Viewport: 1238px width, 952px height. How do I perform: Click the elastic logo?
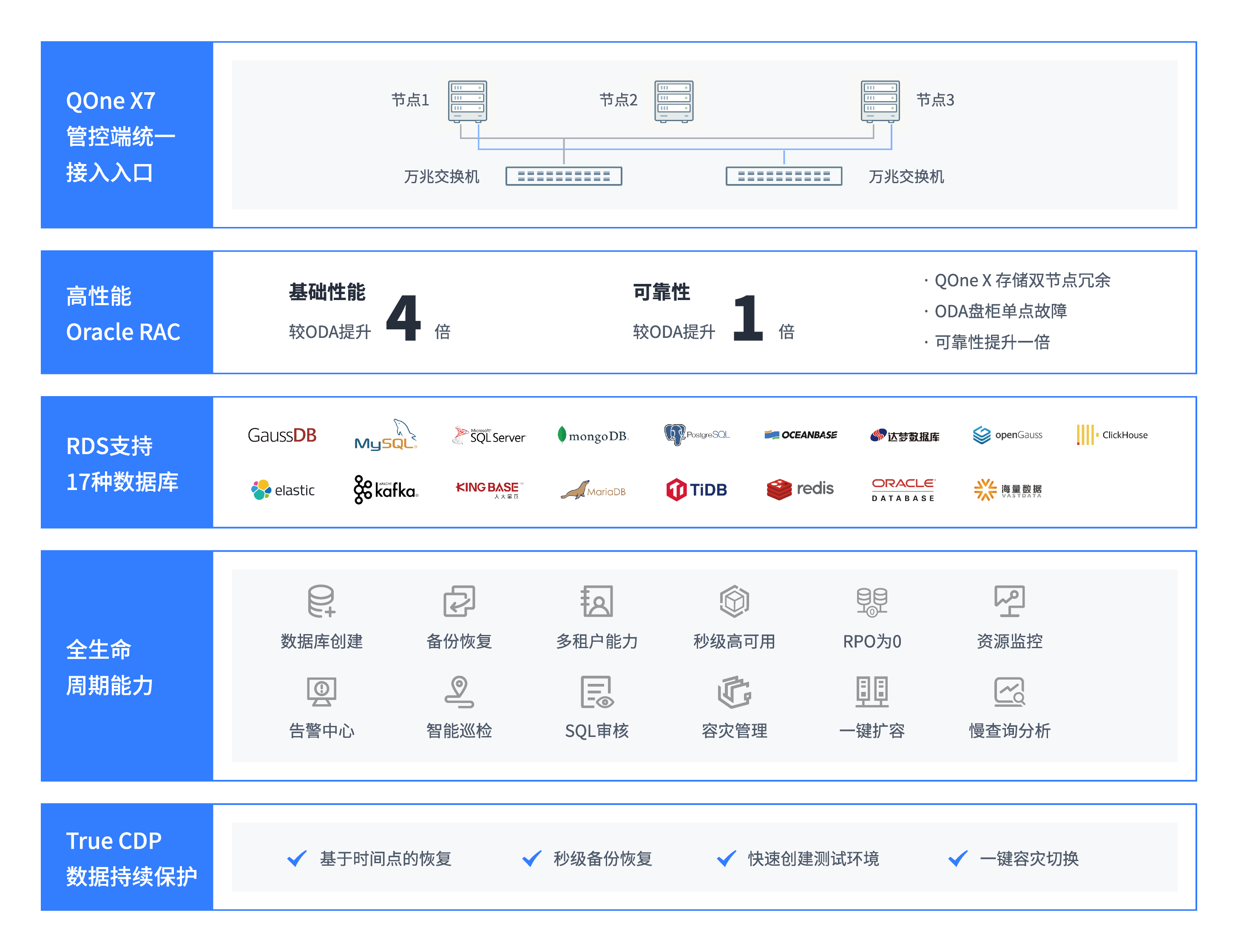[x=282, y=490]
